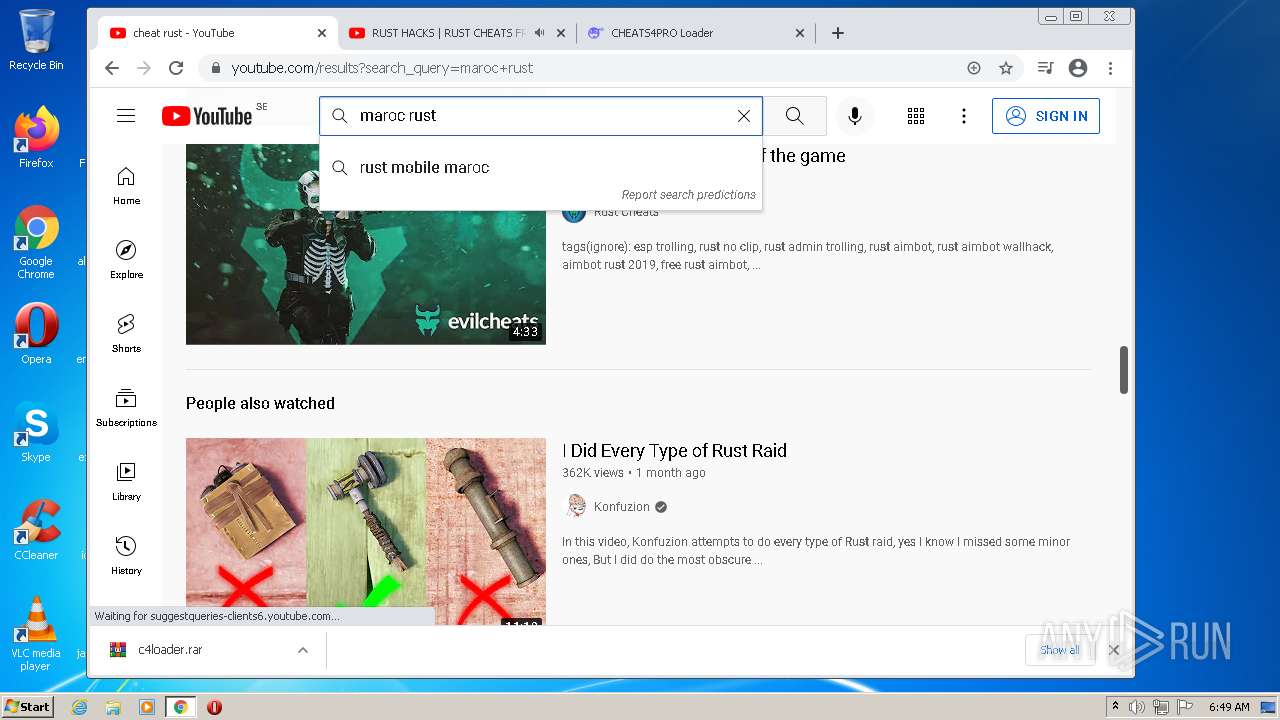Select the Skype desktop shortcut
The image size is (1280, 720).
(36, 432)
